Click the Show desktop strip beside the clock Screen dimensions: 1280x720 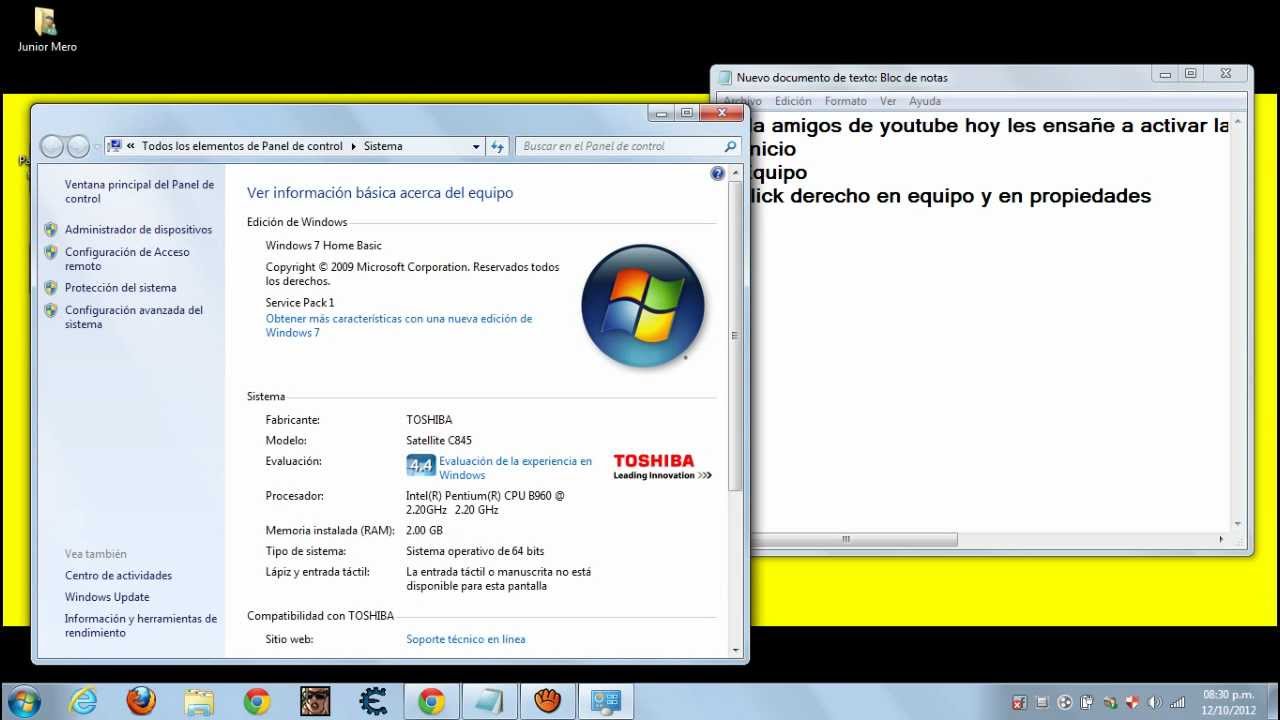[x=1272, y=702]
